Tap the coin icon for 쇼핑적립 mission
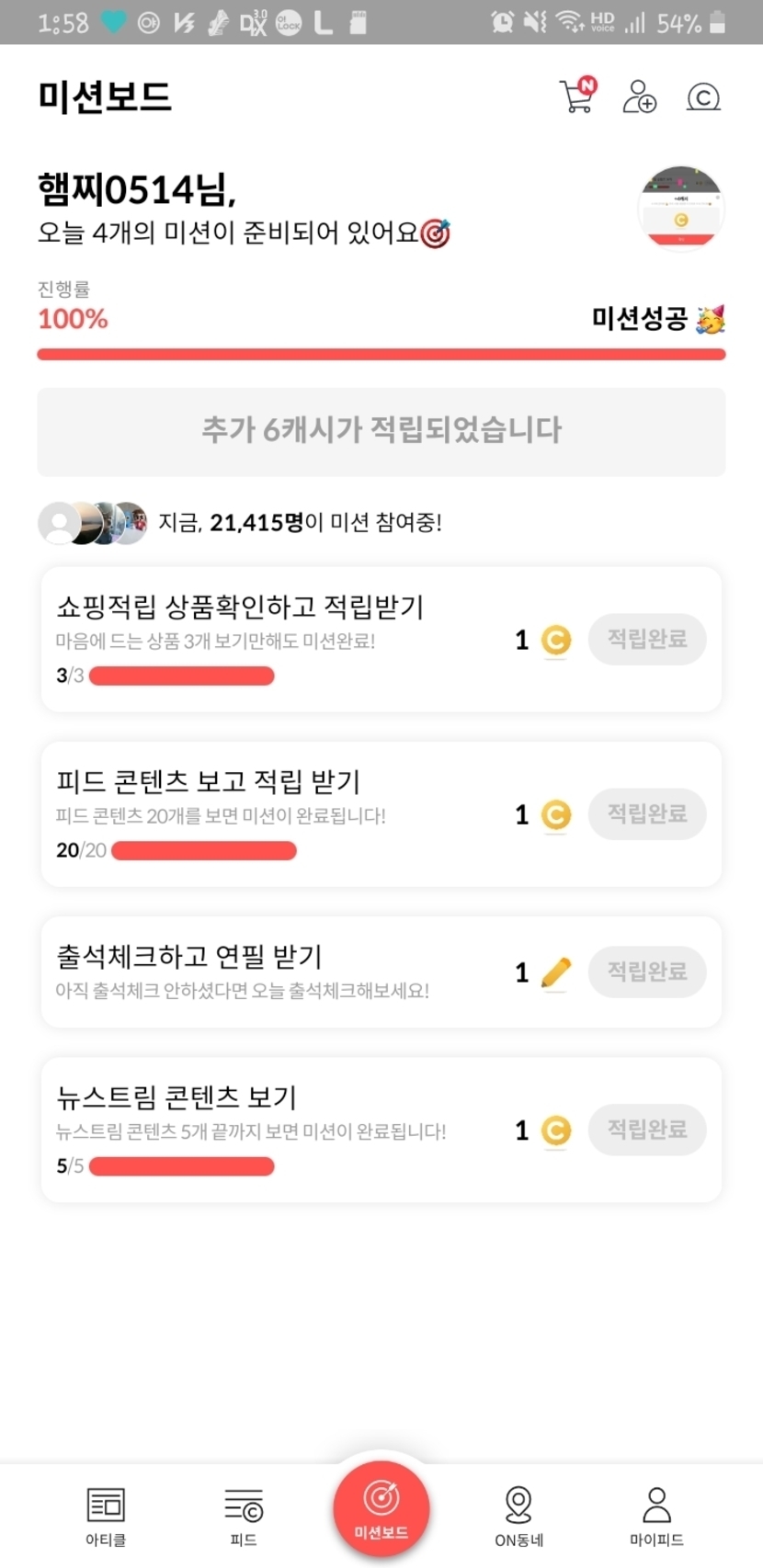This screenshot has height=1568, width=763. coord(555,640)
